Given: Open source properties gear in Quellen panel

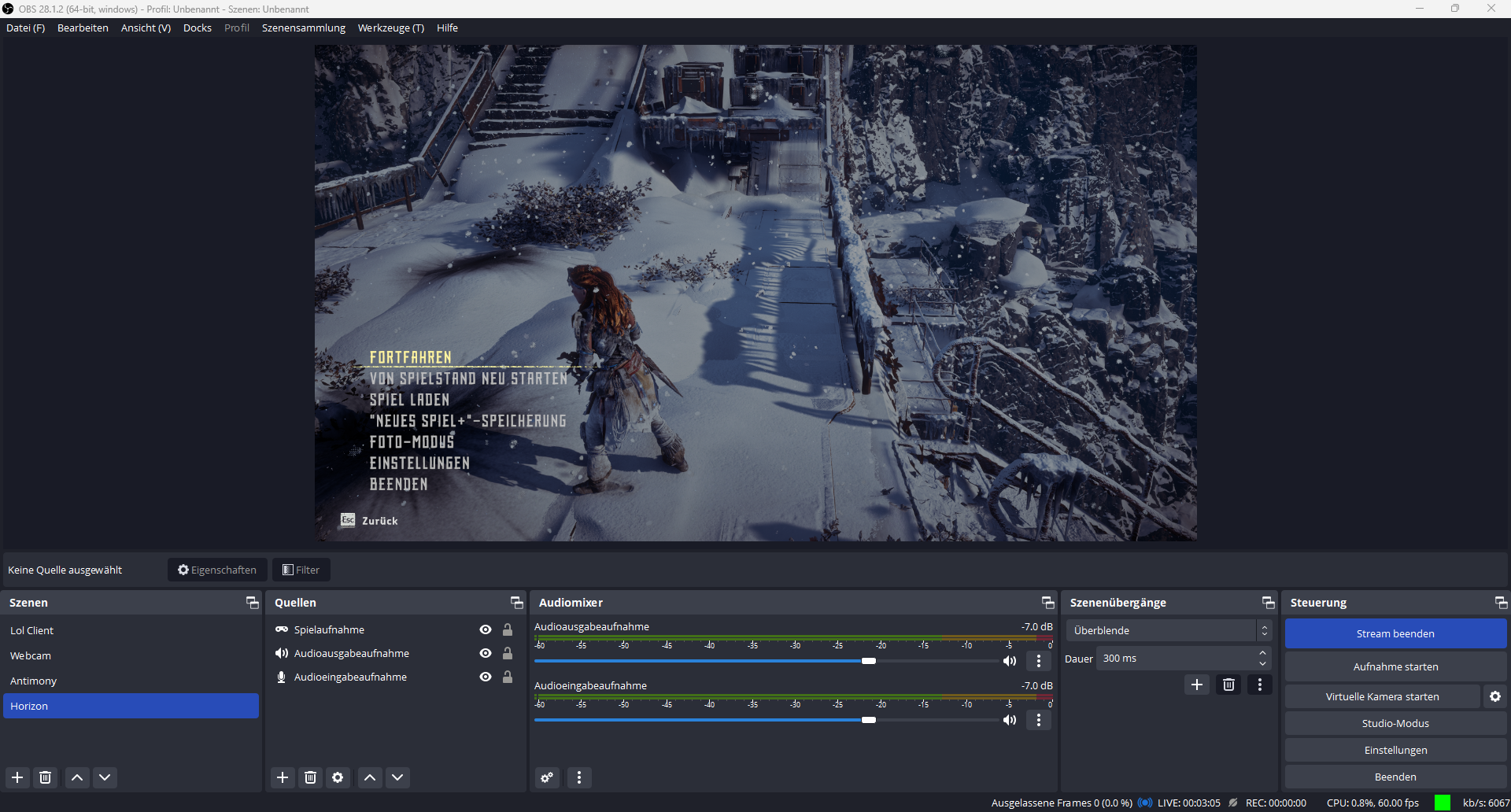Looking at the screenshot, I should pos(338,777).
